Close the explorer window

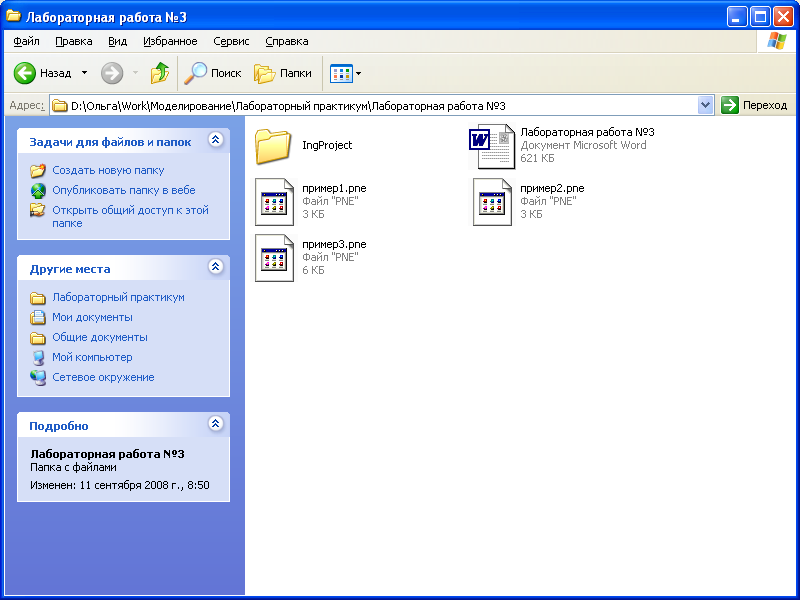[x=783, y=17]
